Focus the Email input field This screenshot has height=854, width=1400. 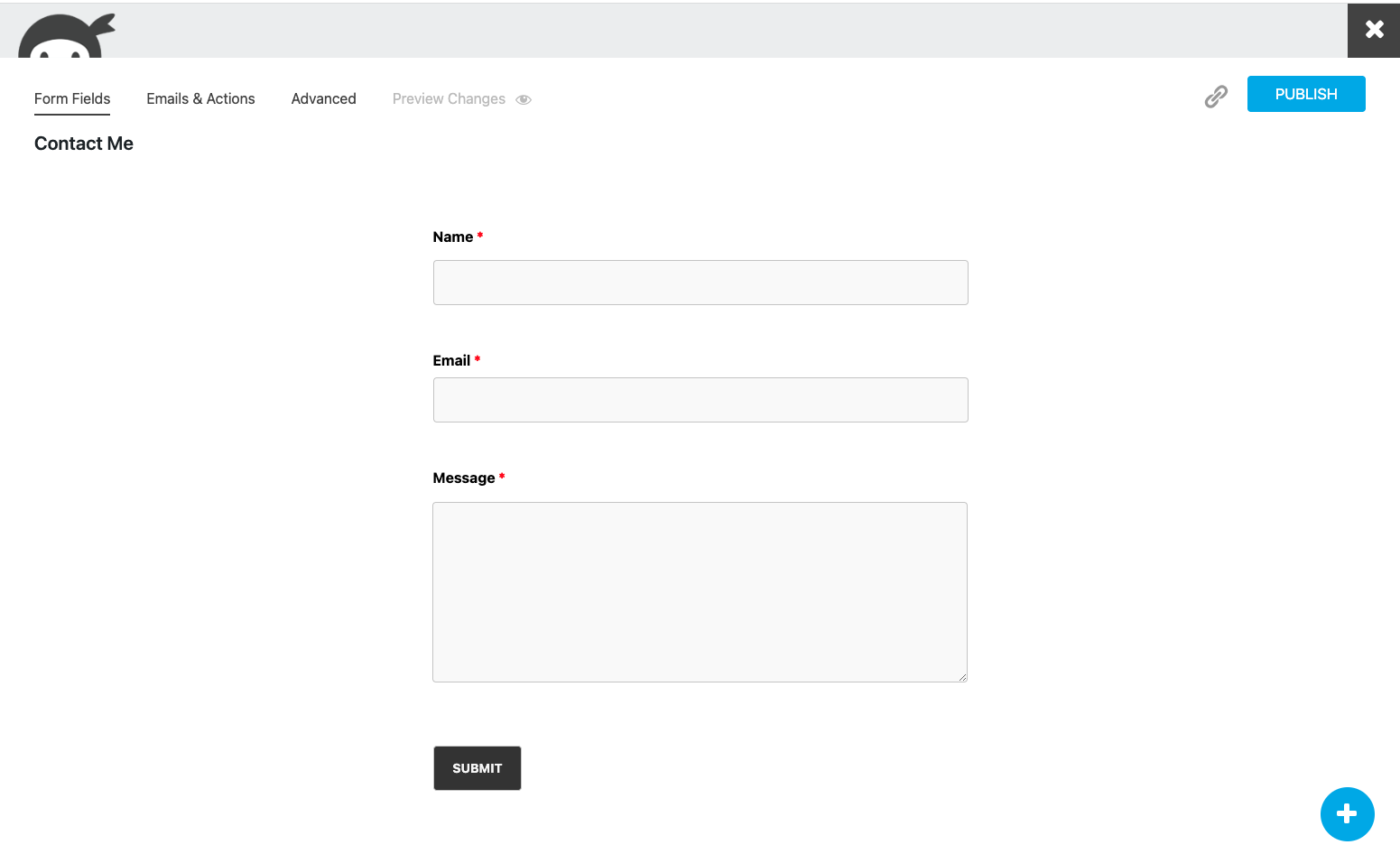[700, 400]
